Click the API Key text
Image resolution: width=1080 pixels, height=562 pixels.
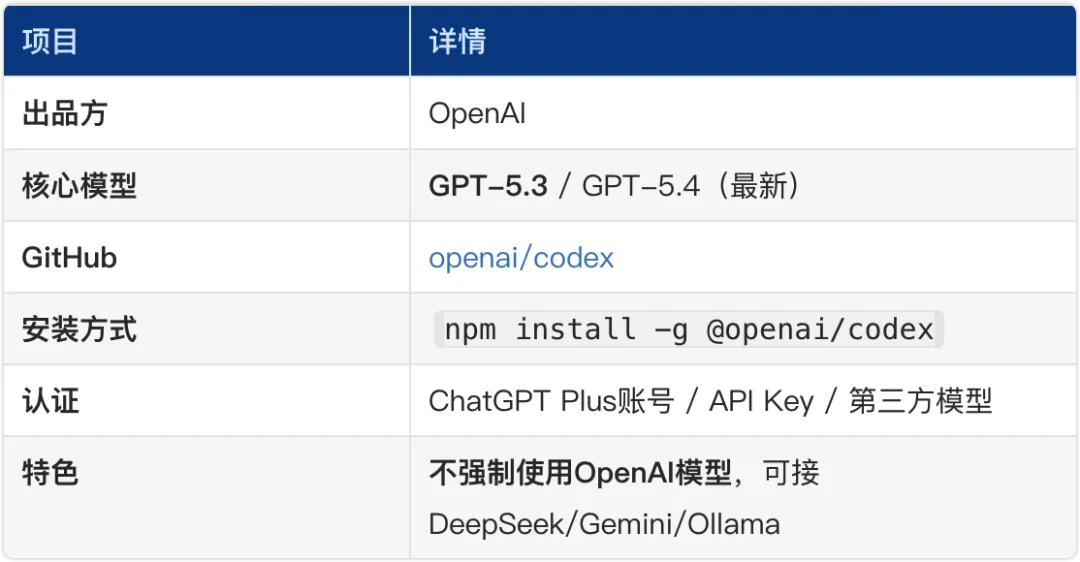pyautogui.click(x=761, y=402)
